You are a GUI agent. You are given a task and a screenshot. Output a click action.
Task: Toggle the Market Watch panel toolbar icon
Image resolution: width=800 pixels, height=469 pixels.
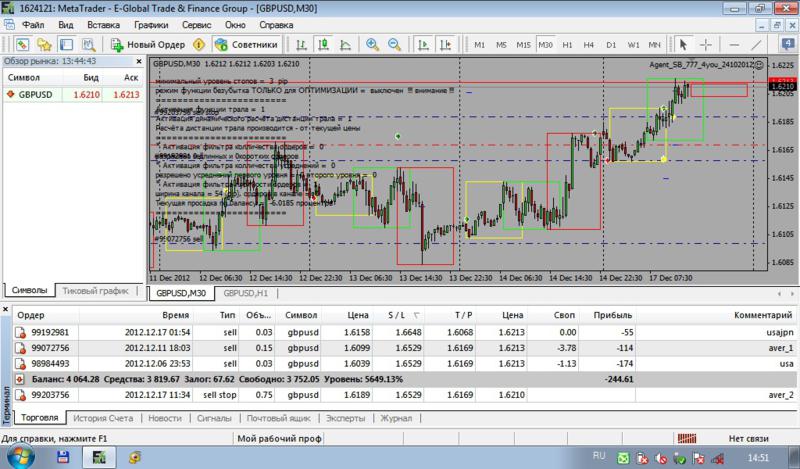tap(22, 44)
